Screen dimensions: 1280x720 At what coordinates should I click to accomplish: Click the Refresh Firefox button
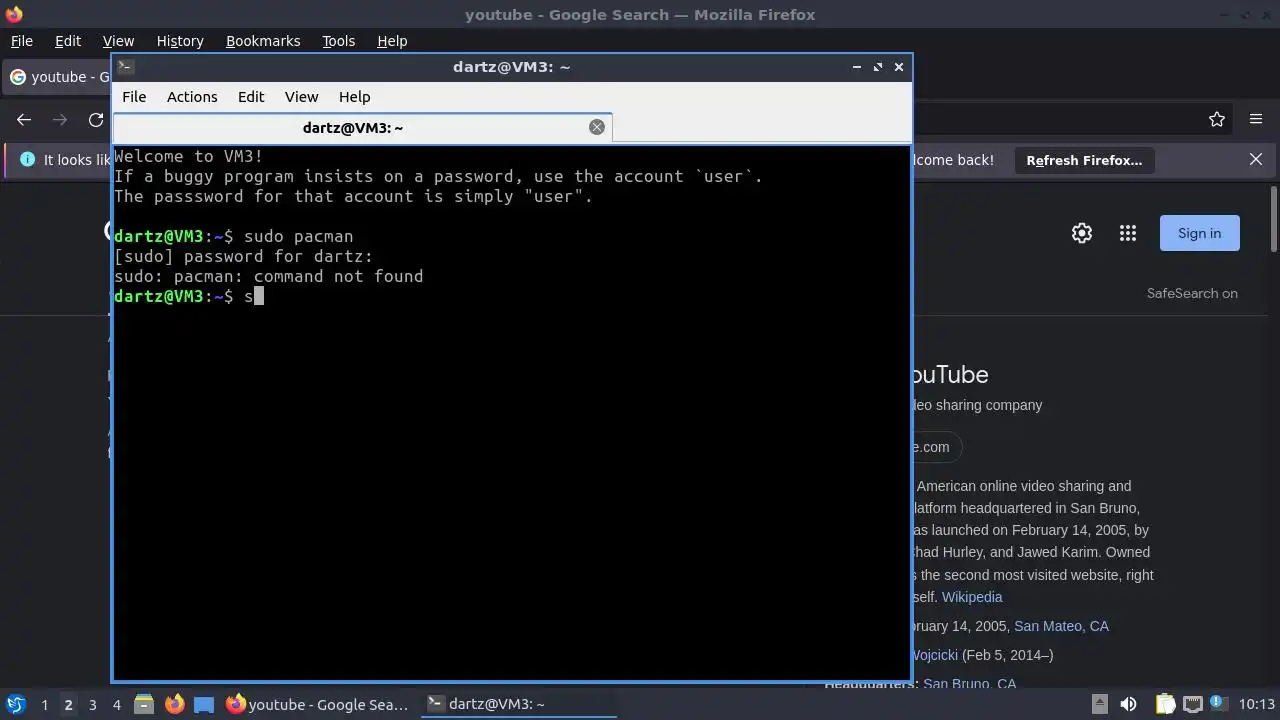pos(1084,160)
